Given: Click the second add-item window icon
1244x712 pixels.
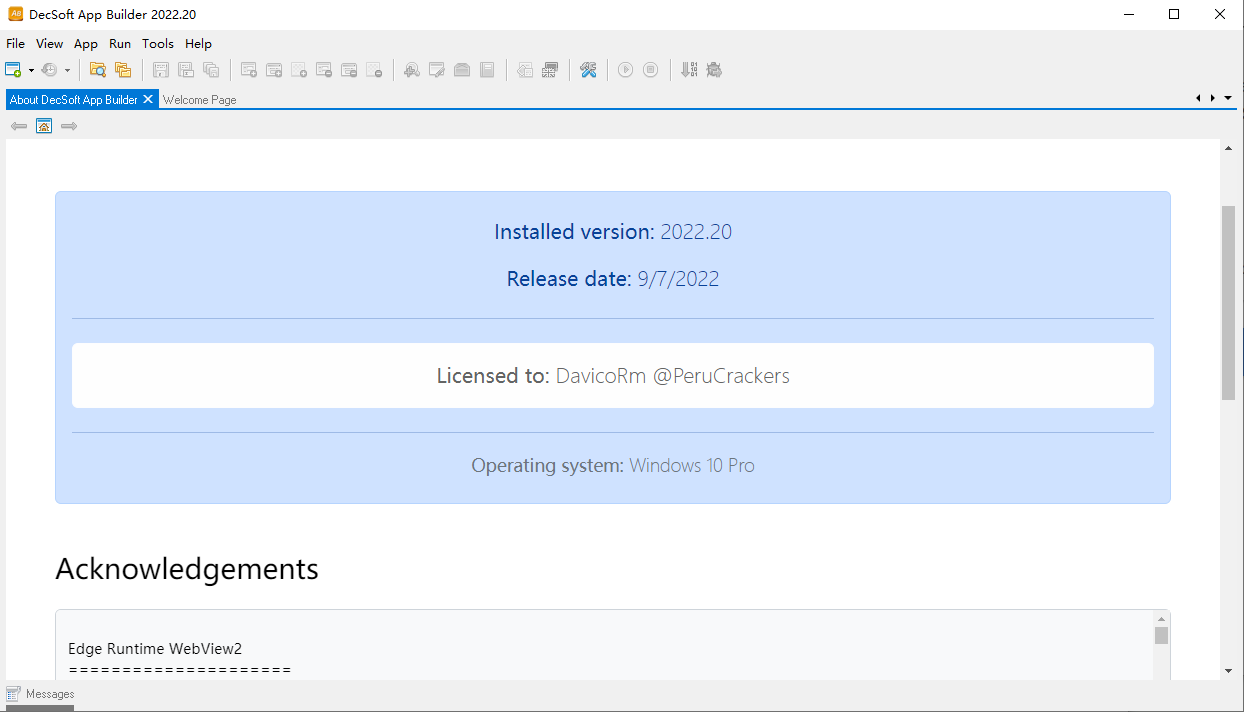Looking at the screenshot, I should (x=274, y=70).
